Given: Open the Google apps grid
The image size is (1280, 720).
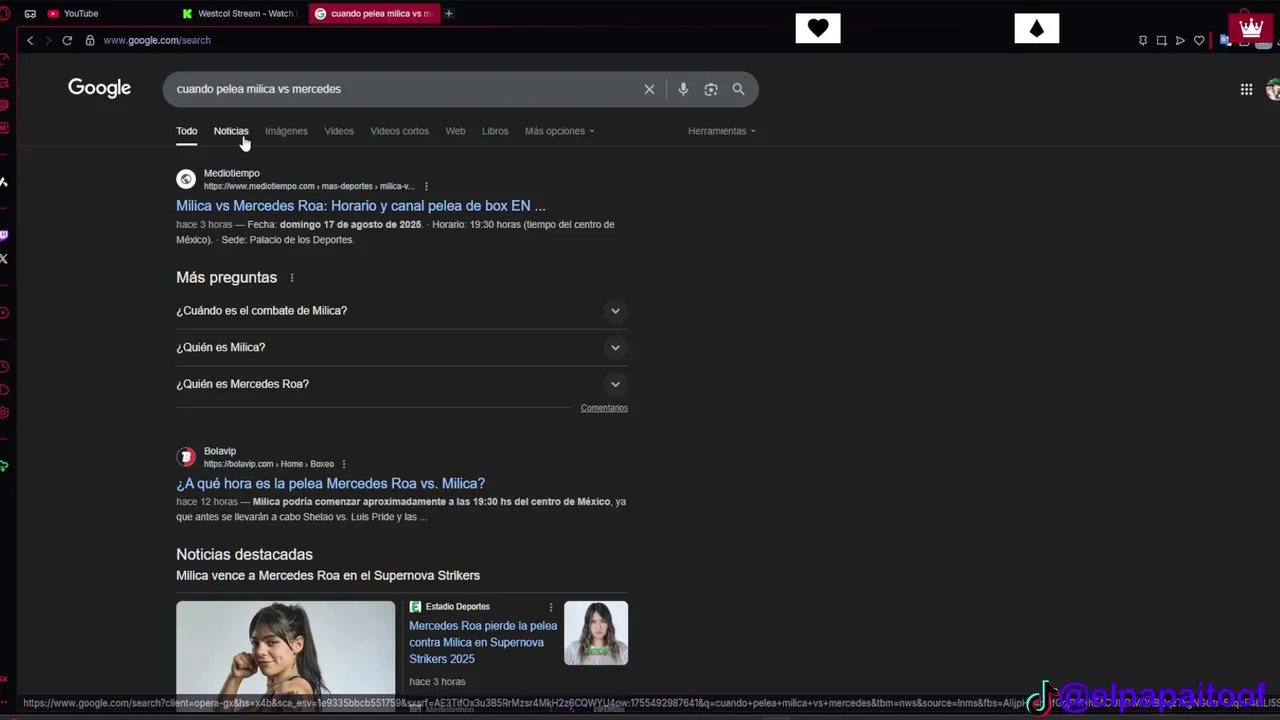Looking at the screenshot, I should pos(1246,89).
